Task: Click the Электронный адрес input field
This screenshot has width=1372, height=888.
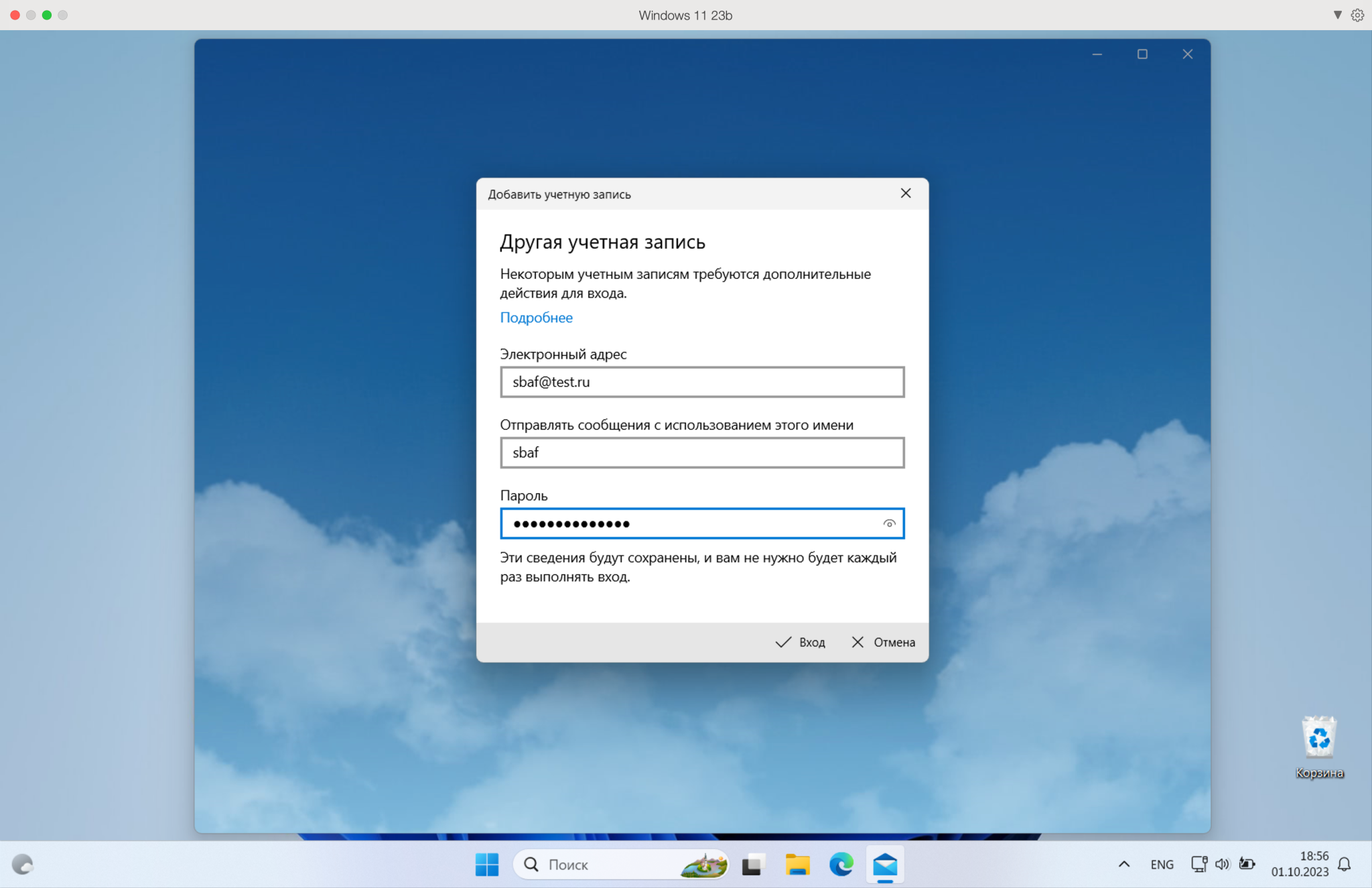Action: point(702,382)
